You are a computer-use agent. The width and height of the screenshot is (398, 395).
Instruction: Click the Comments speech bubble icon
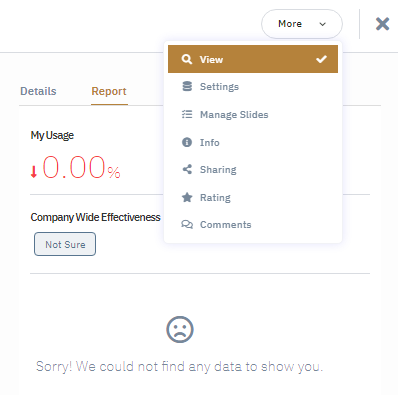187,224
